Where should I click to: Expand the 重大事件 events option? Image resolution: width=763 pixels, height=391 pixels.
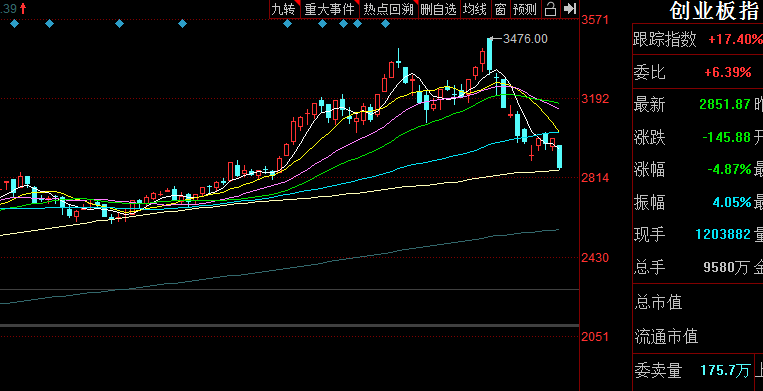point(330,9)
